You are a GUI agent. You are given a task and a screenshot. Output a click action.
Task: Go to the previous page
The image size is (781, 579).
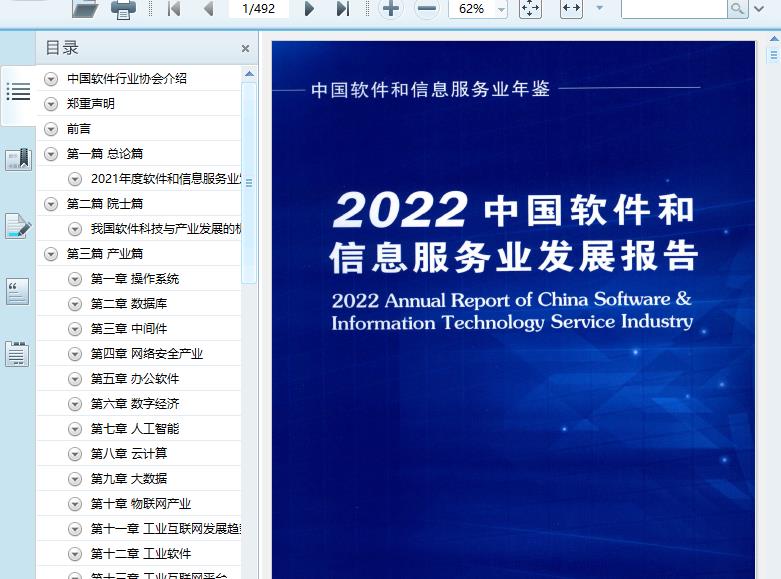click(209, 8)
